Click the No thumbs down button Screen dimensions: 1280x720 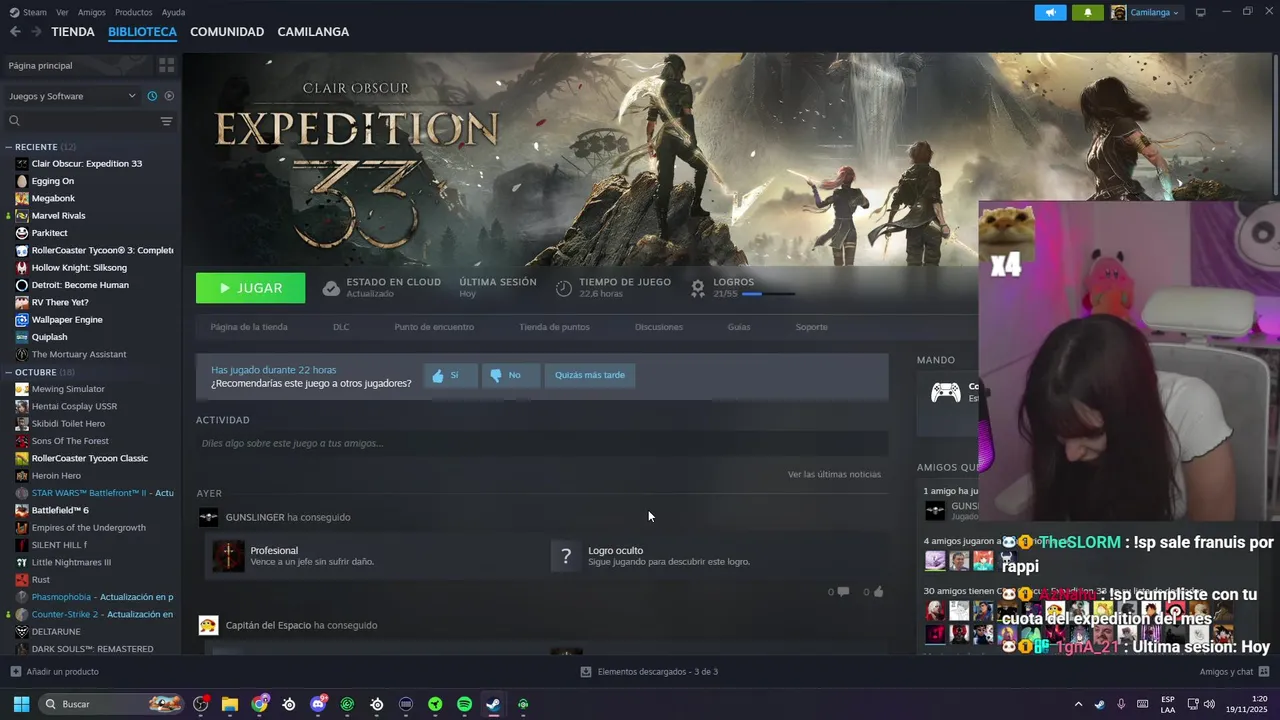510,375
